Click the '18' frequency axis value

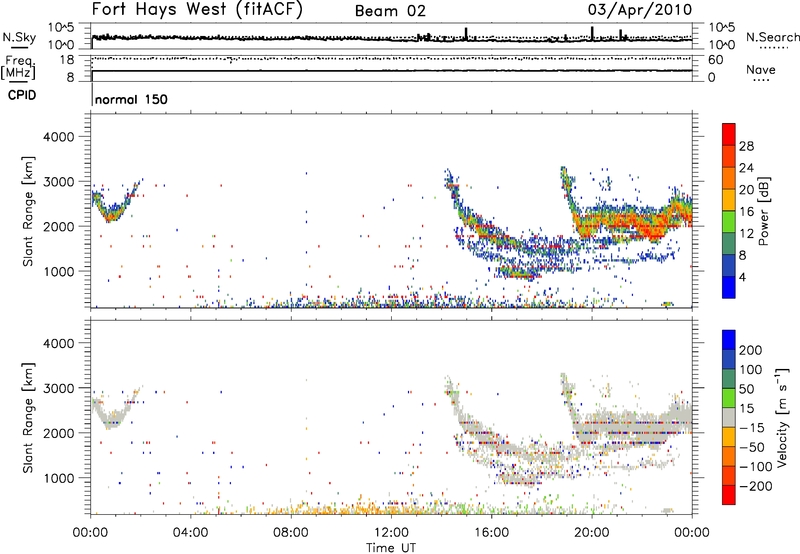[67, 60]
